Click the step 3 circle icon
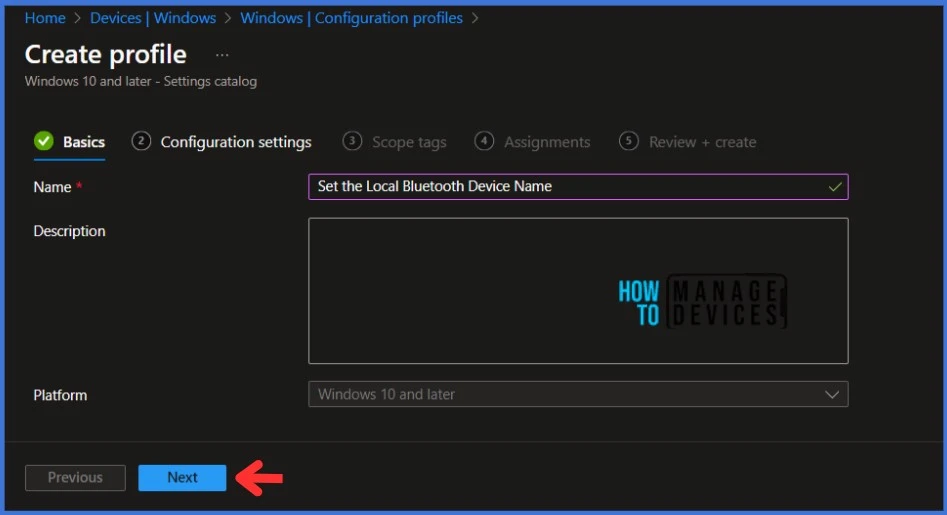The height and width of the screenshot is (515, 947). click(x=352, y=141)
